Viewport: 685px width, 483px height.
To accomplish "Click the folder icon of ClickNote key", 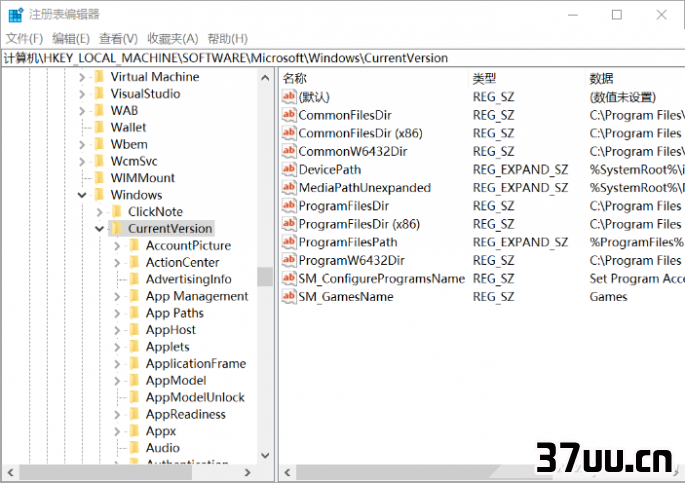I will pos(117,212).
